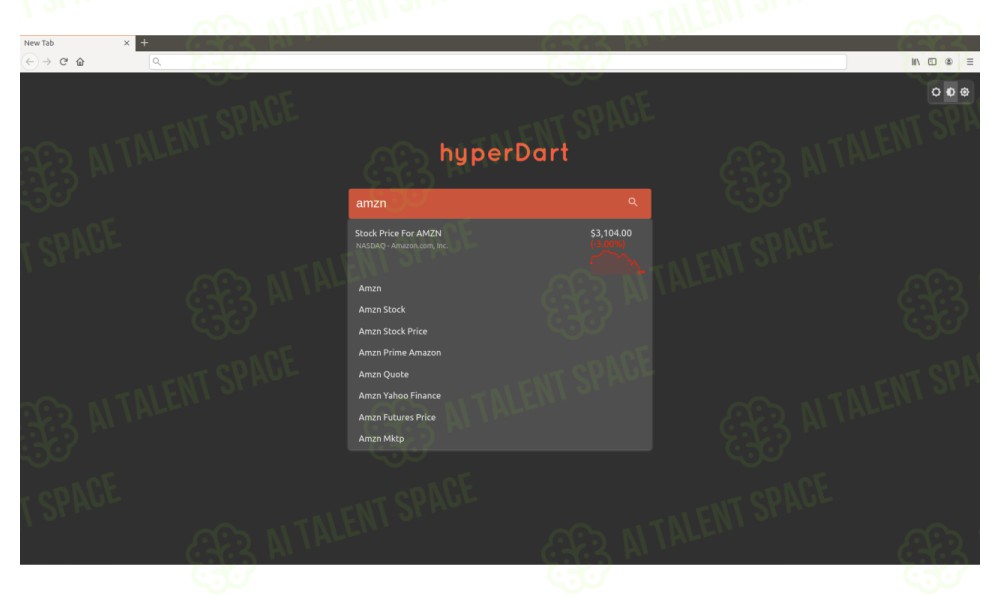The width and height of the screenshot is (1000, 600).
Task: Open the browser hamburger menu
Action: coord(969,62)
